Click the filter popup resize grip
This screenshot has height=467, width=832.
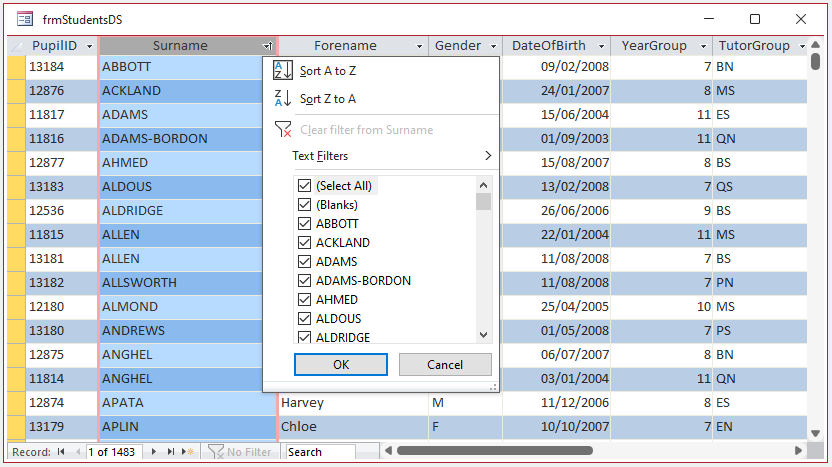click(493, 387)
